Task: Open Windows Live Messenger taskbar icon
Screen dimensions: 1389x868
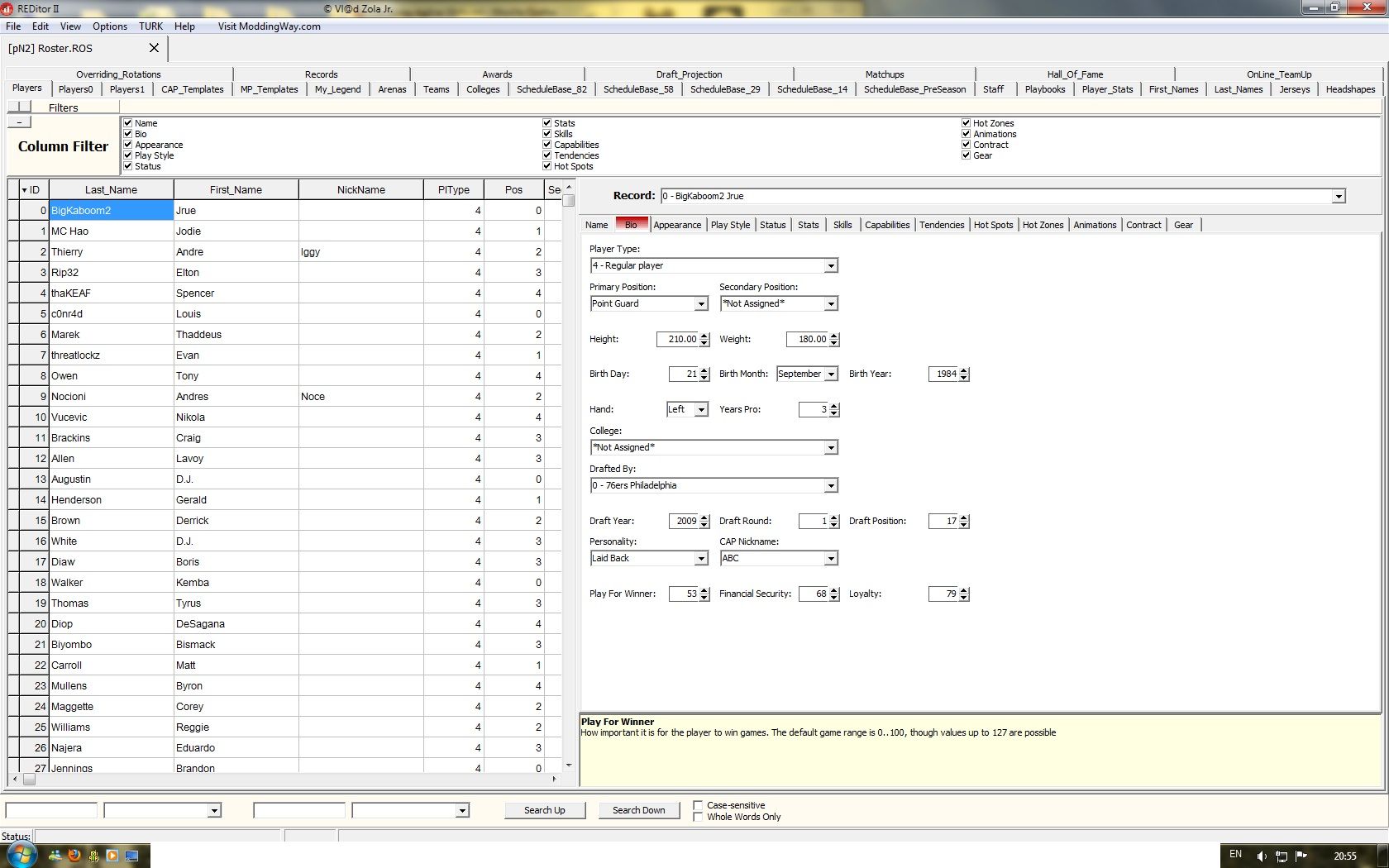Action: tap(55, 856)
